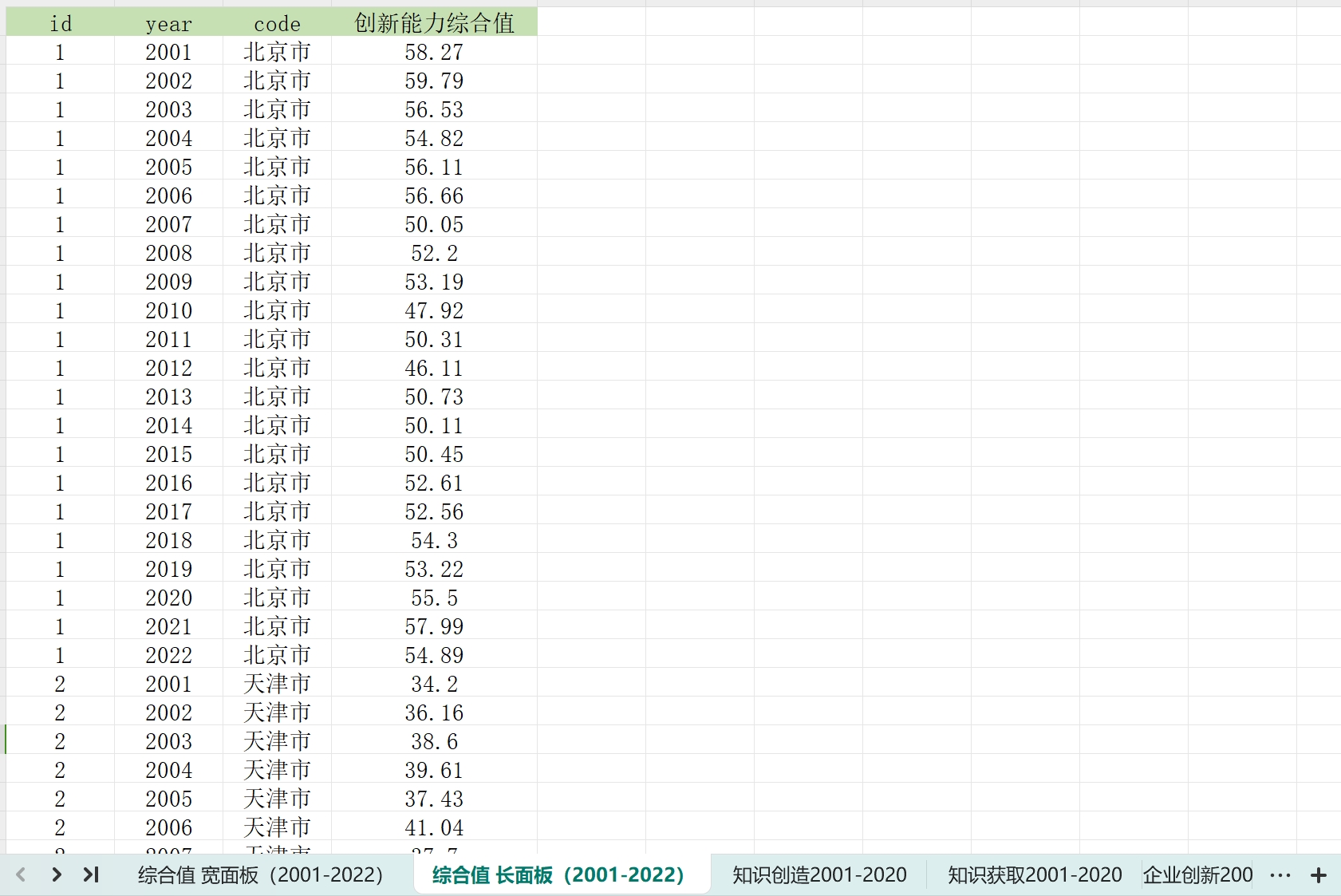This screenshot has width=1341, height=896.
Task: Select cell containing 52.61
Action: [435, 483]
